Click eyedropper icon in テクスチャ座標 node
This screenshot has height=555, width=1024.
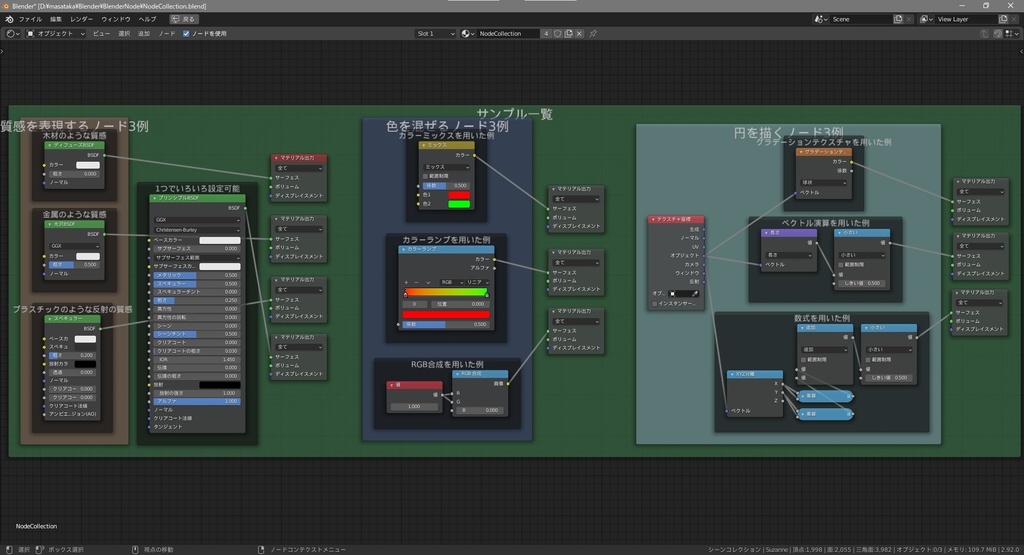(x=695, y=294)
